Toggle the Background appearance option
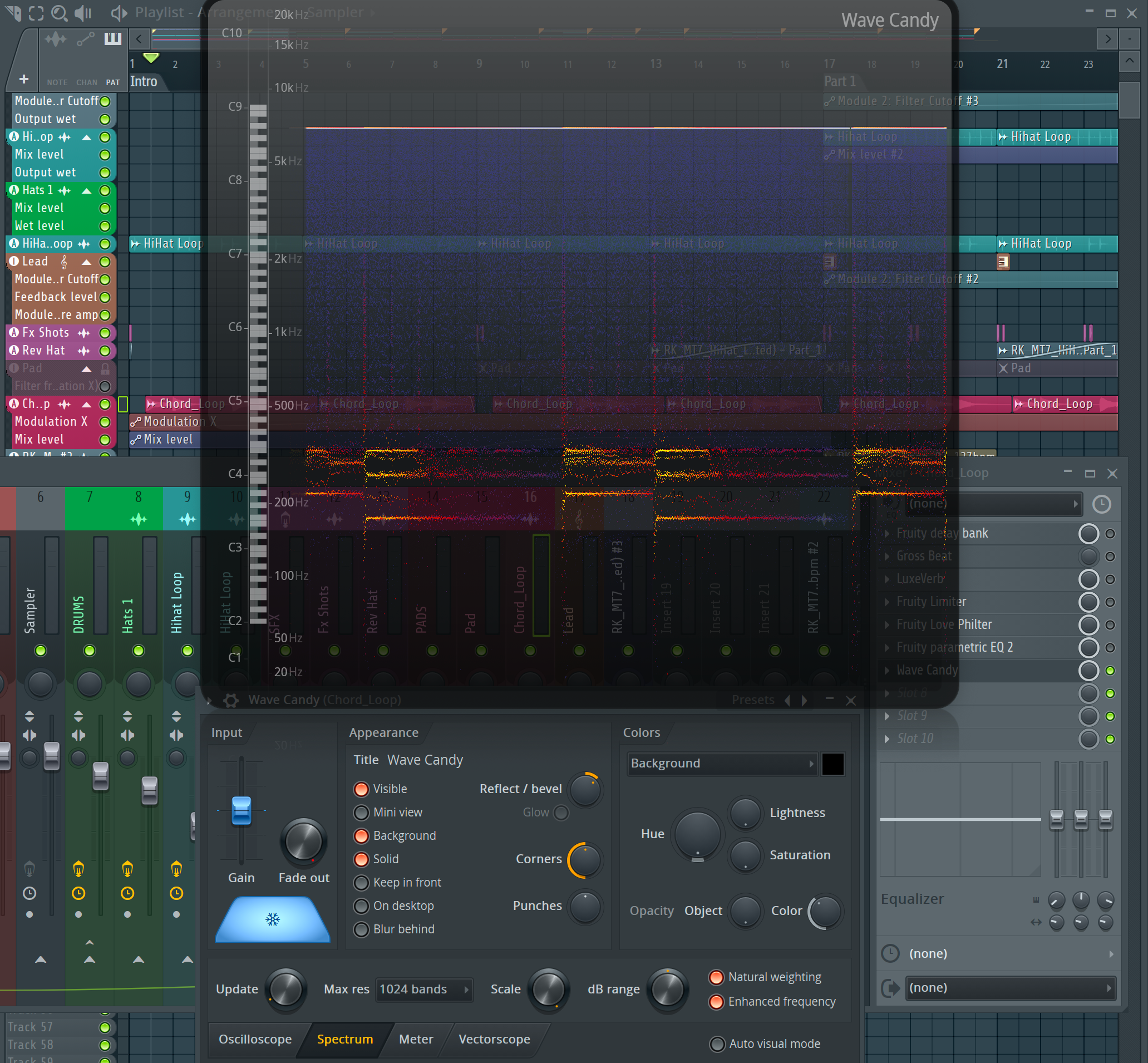The width and height of the screenshot is (1148, 1063). 361,835
